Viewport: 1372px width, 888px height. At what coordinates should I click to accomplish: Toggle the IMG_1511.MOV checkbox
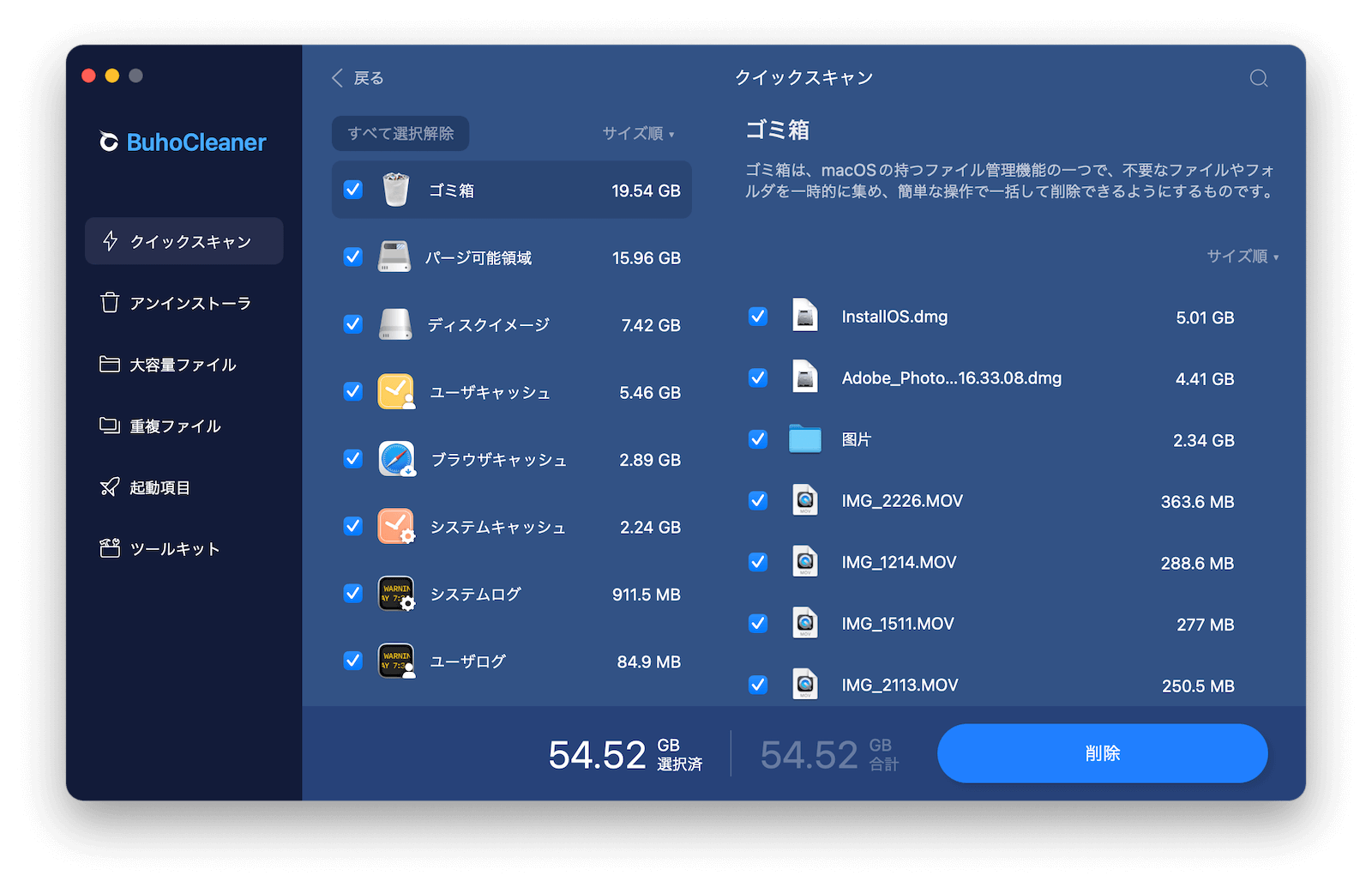[758, 623]
